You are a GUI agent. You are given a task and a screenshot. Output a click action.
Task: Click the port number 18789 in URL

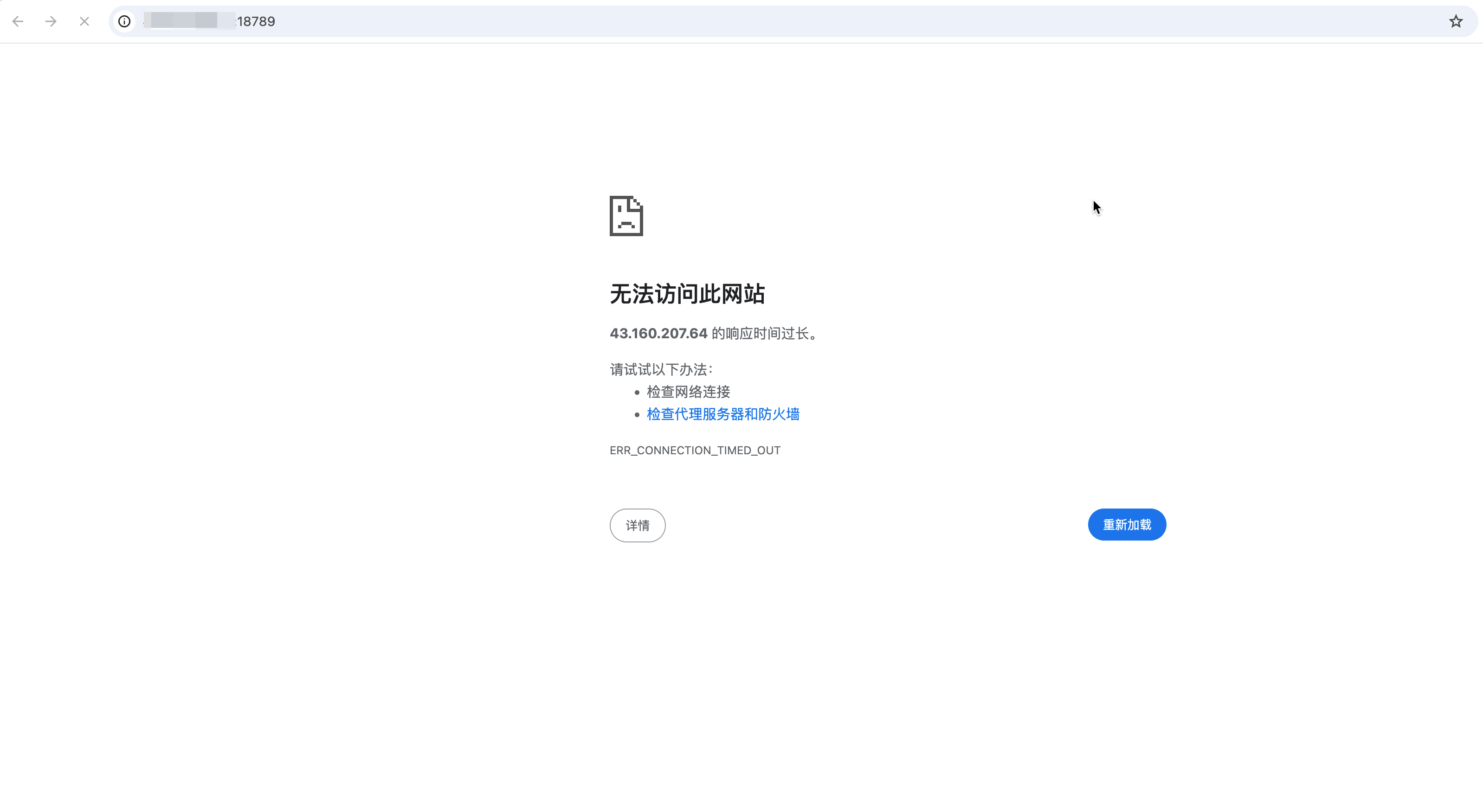point(256,21)
